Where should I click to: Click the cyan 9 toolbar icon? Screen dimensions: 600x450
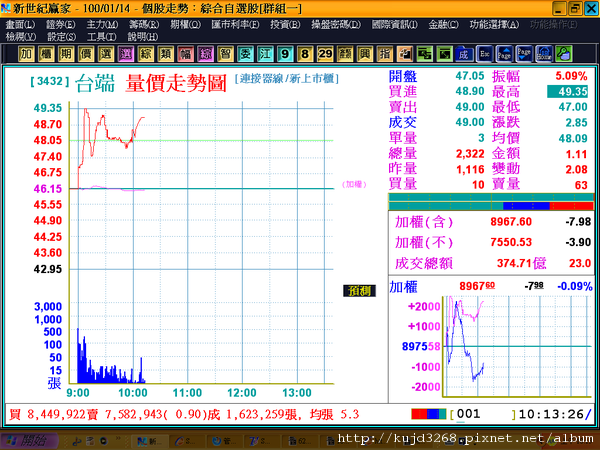(285, 54)
